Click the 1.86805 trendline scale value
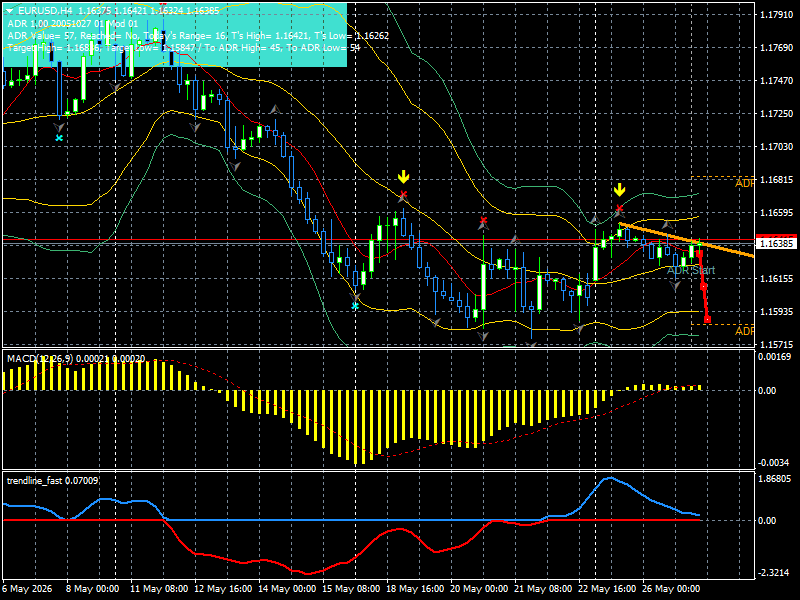 tap(774, 479)
